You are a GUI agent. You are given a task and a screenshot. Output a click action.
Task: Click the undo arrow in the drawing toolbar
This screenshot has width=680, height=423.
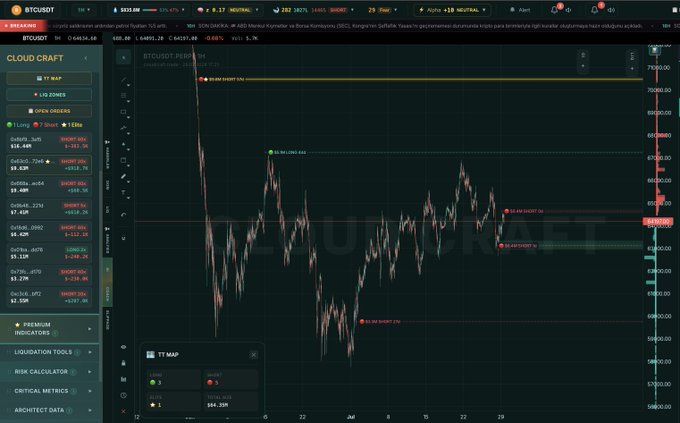[x=124, y=215]
